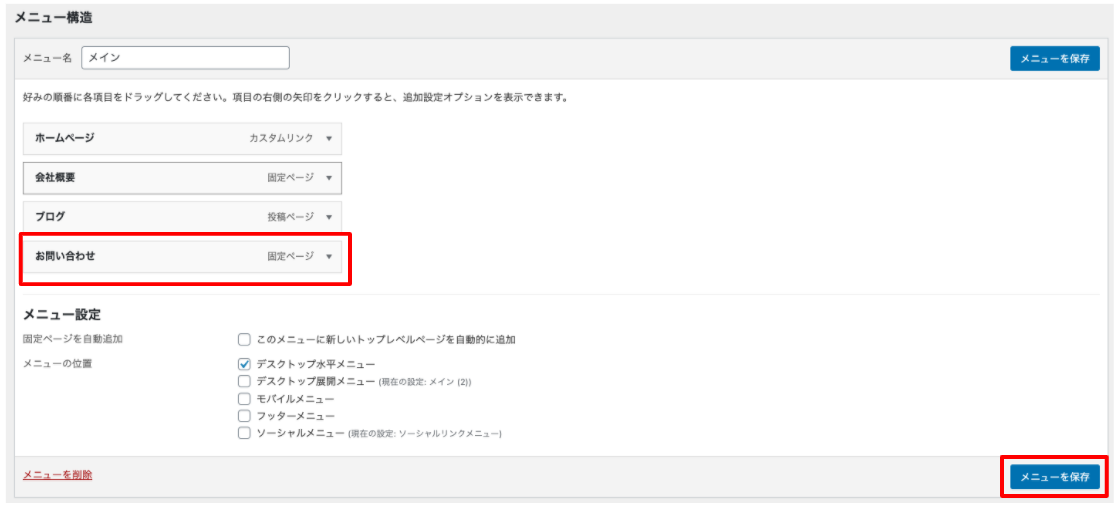Image resolution: width=1119 pixels, height=505 pixels.
Task: Expand the 会社概要 item settings arrow
Action: [328, 178]
